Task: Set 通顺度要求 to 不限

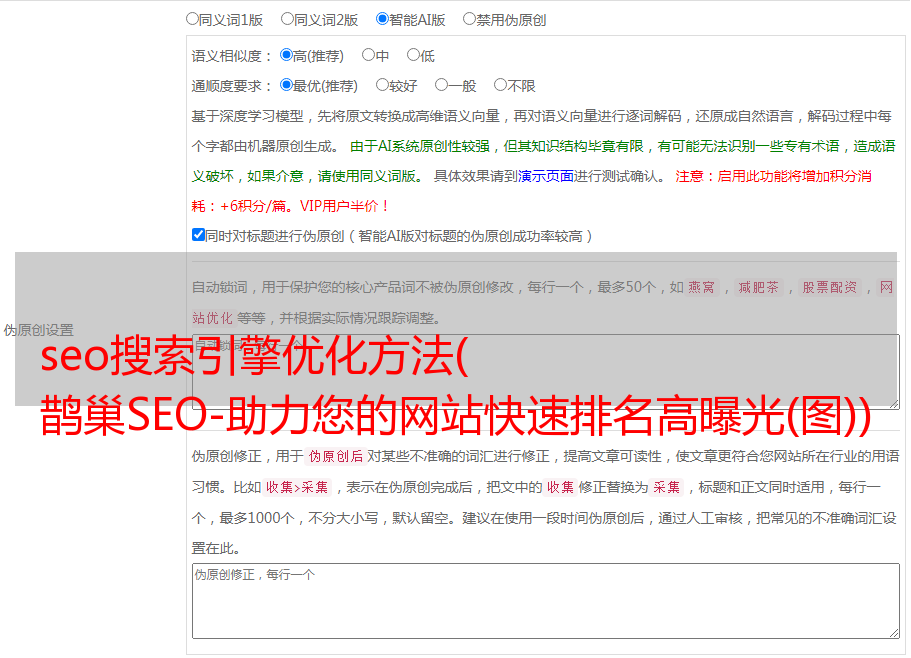Action: point(500,85)
